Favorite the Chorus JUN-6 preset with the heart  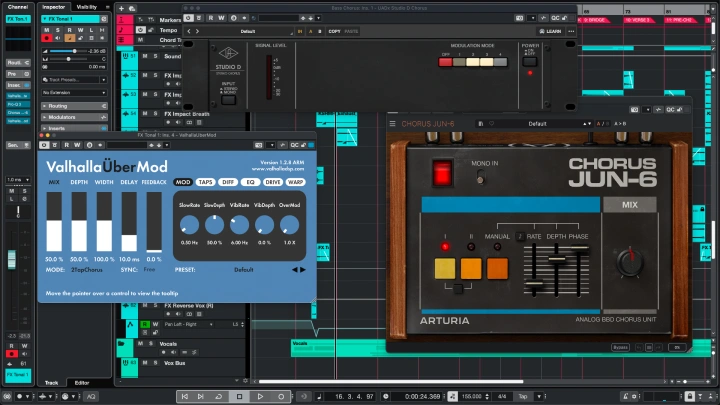491,124
